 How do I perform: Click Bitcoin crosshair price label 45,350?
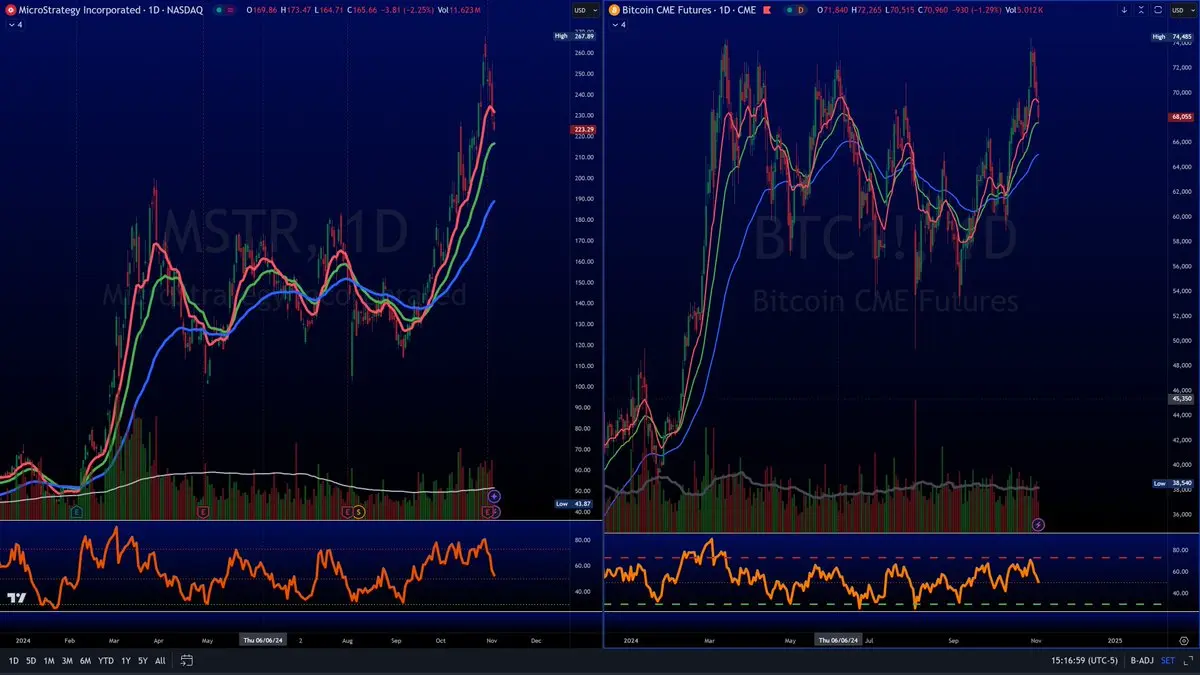(x=1181, y=399)
